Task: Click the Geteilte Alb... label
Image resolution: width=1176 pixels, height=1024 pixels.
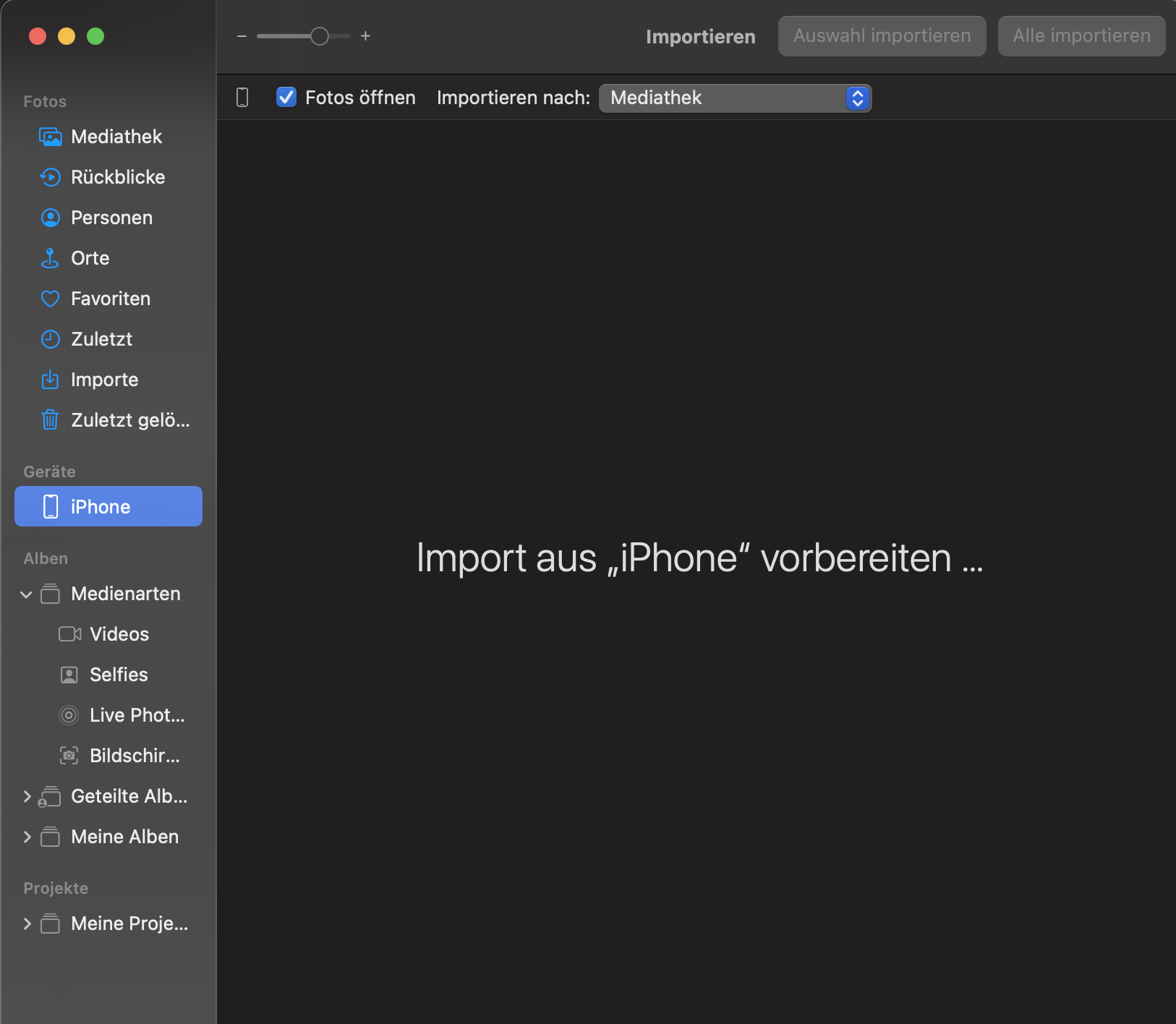Action: coord(129,796)
